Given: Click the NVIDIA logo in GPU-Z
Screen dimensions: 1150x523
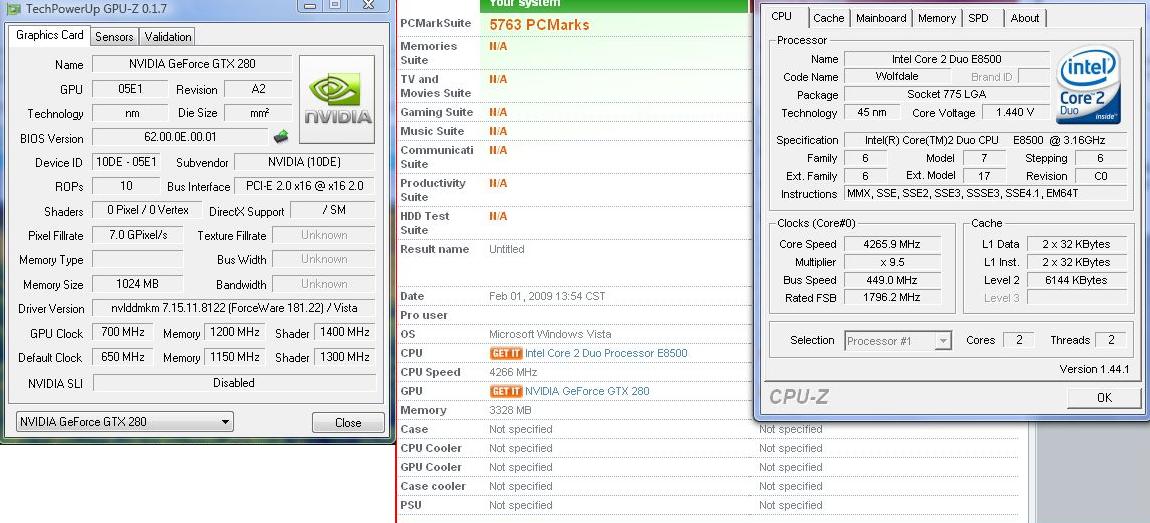Looking at the screenshot, I should pyautogui.click(x=337, y=99).
